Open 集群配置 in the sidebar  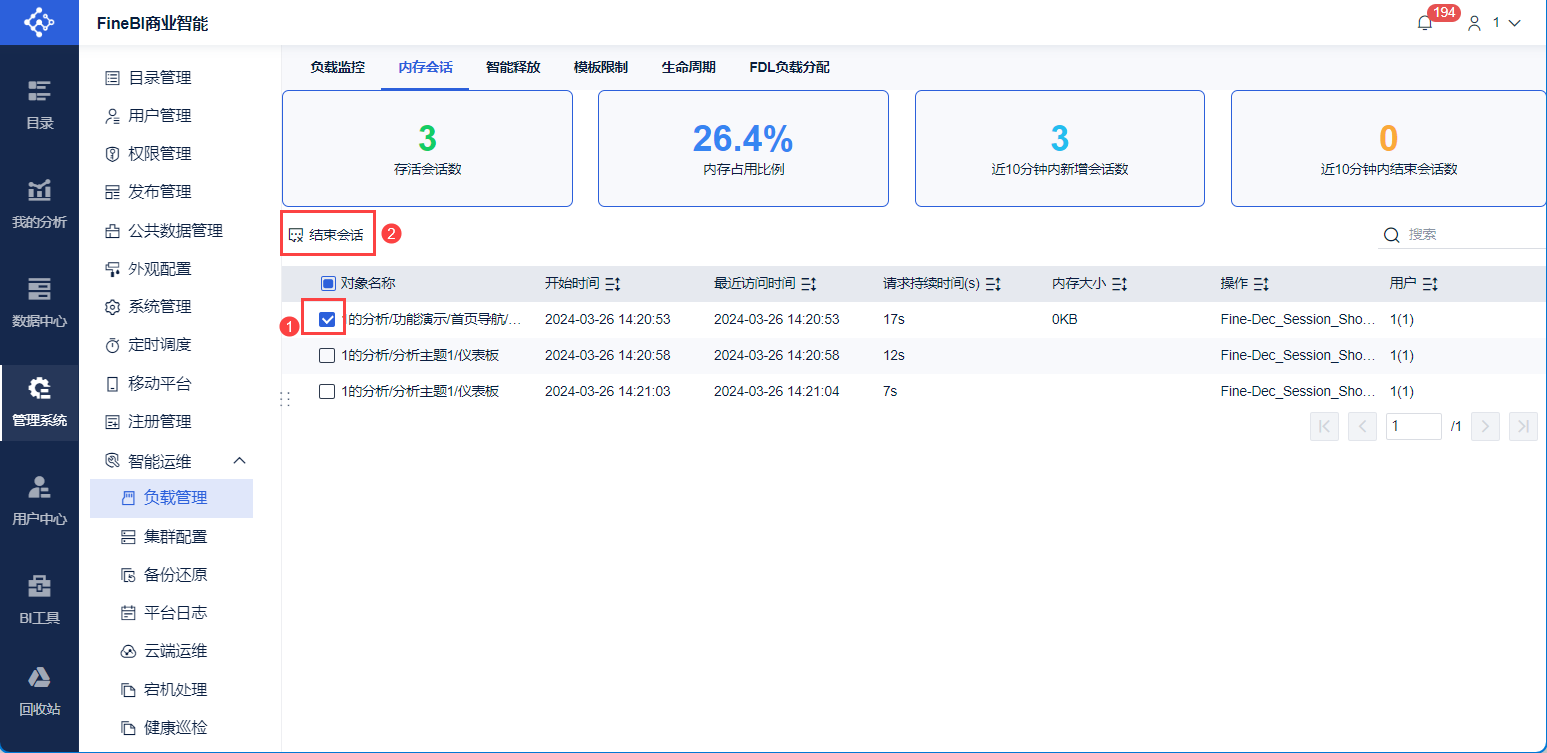(175, 537)
